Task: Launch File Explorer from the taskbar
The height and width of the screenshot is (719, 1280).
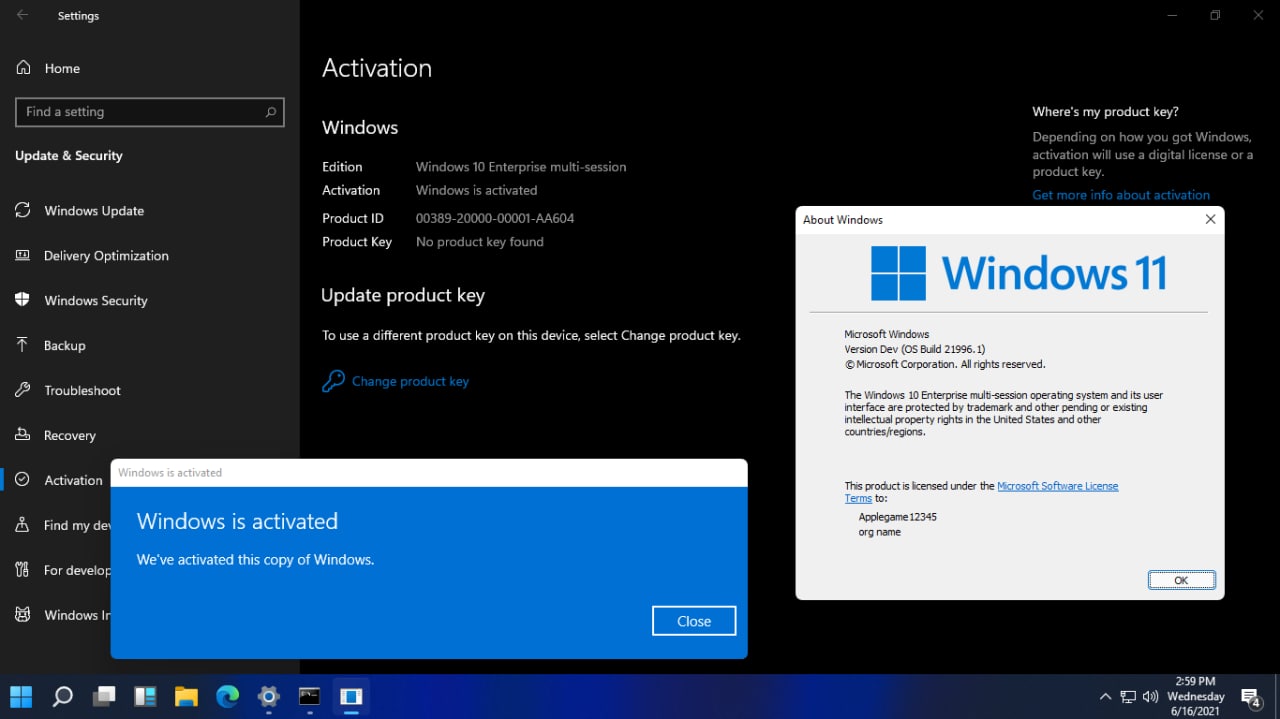Action: click(186, 696)
